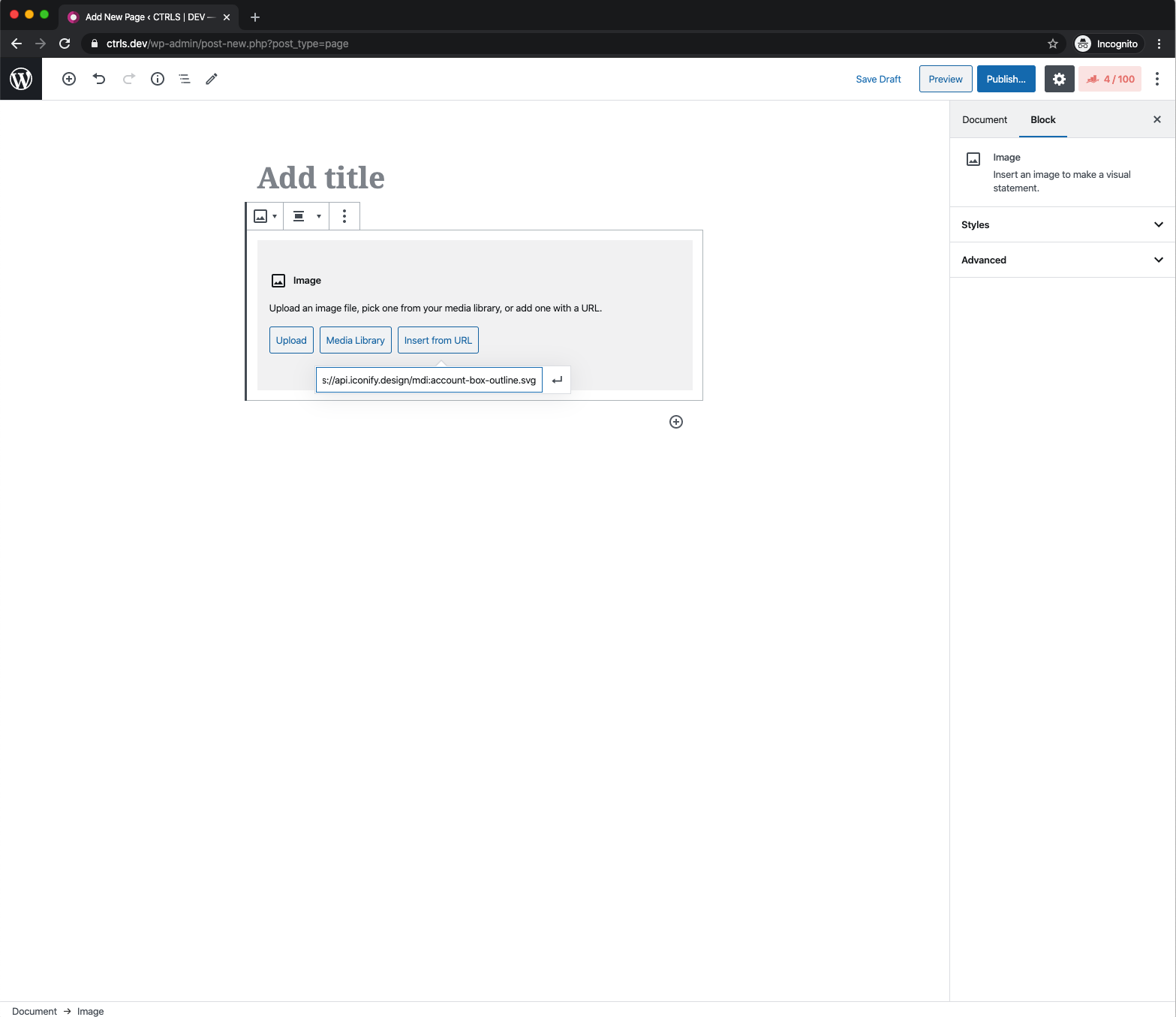Click the WordPress logo icon
The width and height of the screenshot is (1176, 1017).
[x=21, y=79]
